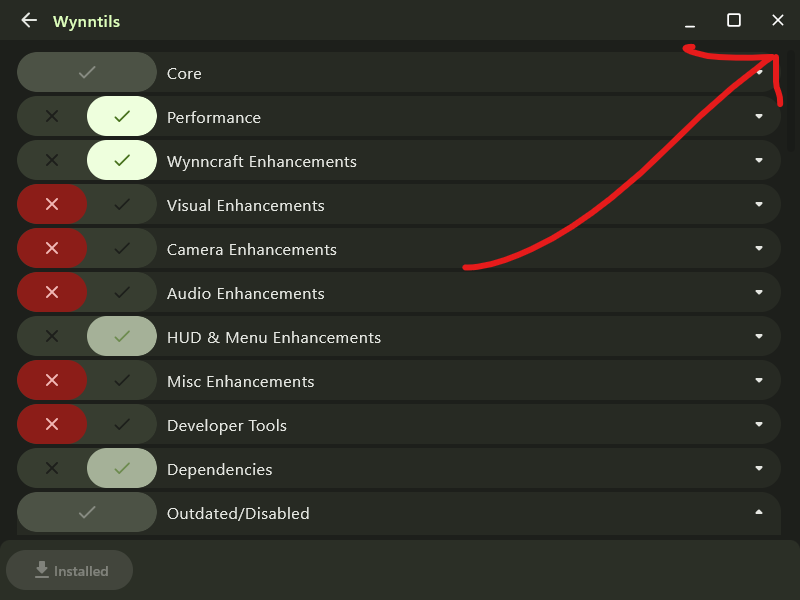This screenshot has width=800, height=600.
Task: Click the red X for Visual Enhancements
Action: (x=52, y=205)
